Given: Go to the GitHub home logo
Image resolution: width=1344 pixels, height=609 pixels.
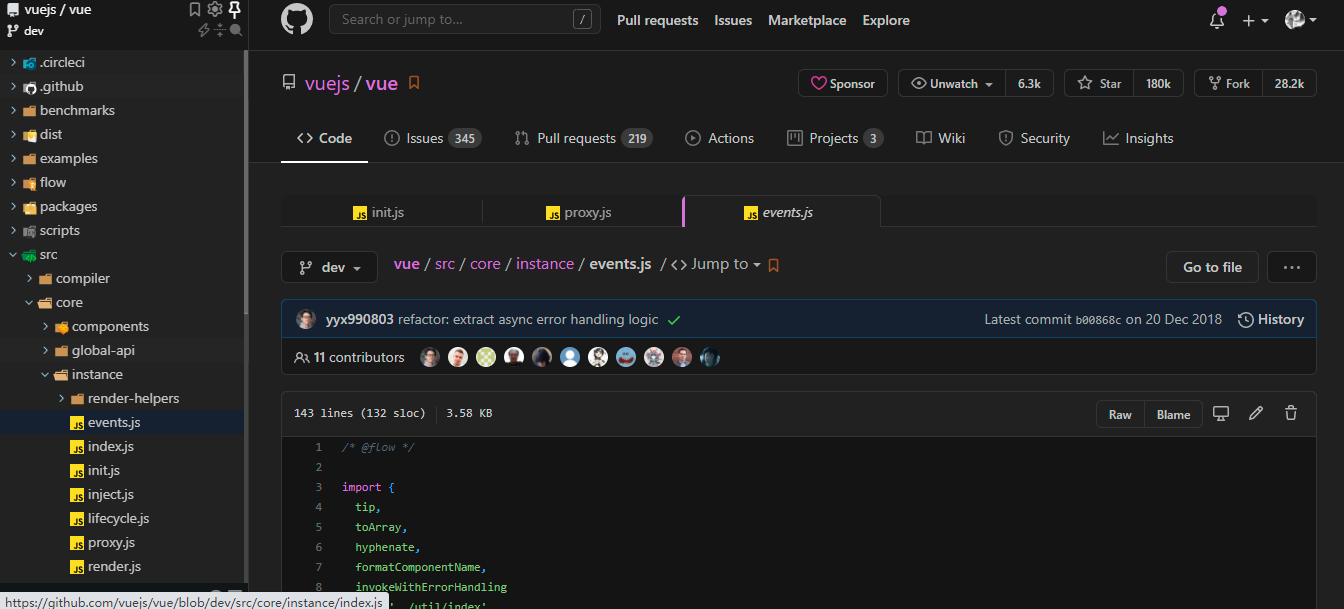Looking at the screenshot, I should point(297,20).
